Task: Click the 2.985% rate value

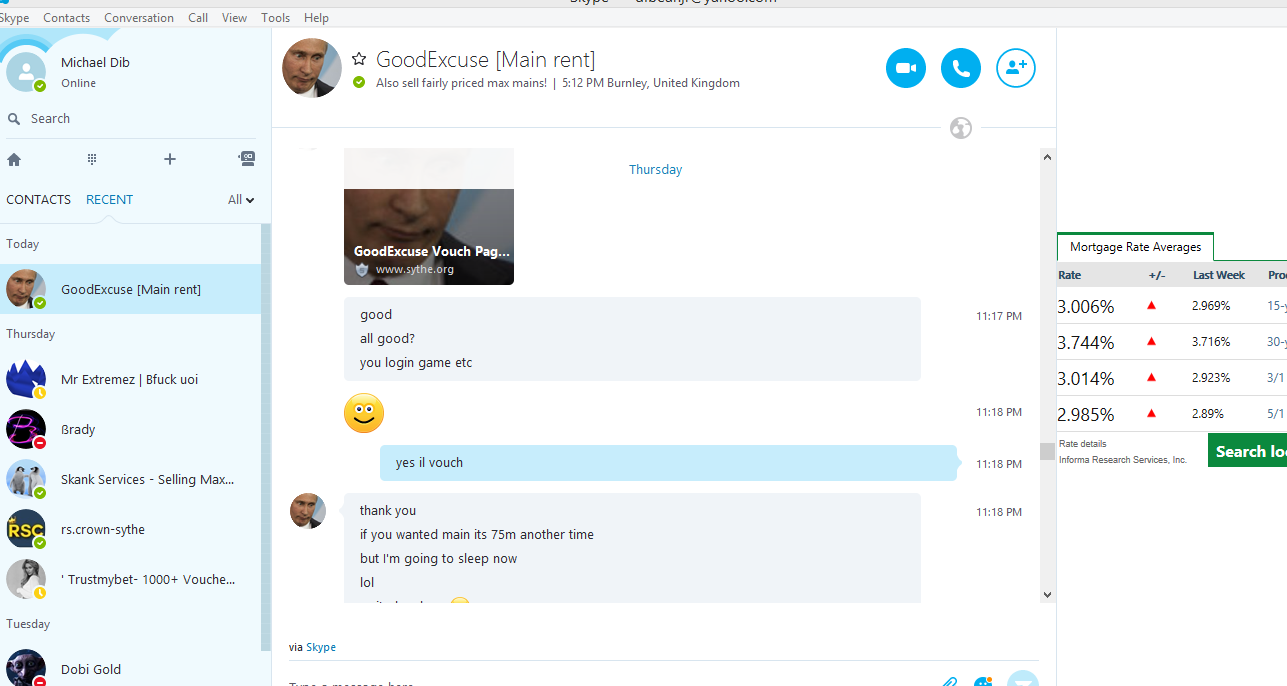Action: 1086,415
